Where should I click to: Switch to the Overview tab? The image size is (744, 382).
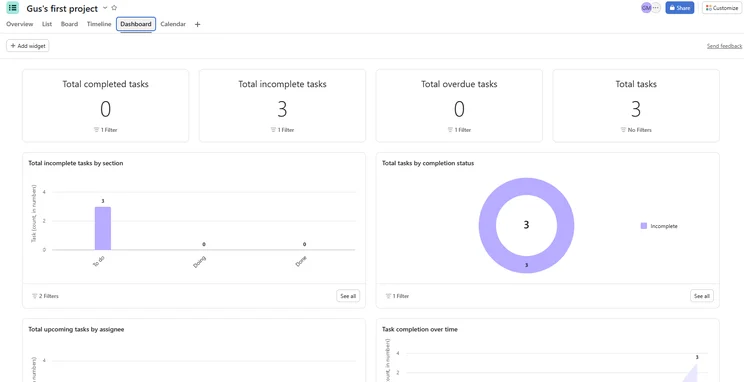19,24
